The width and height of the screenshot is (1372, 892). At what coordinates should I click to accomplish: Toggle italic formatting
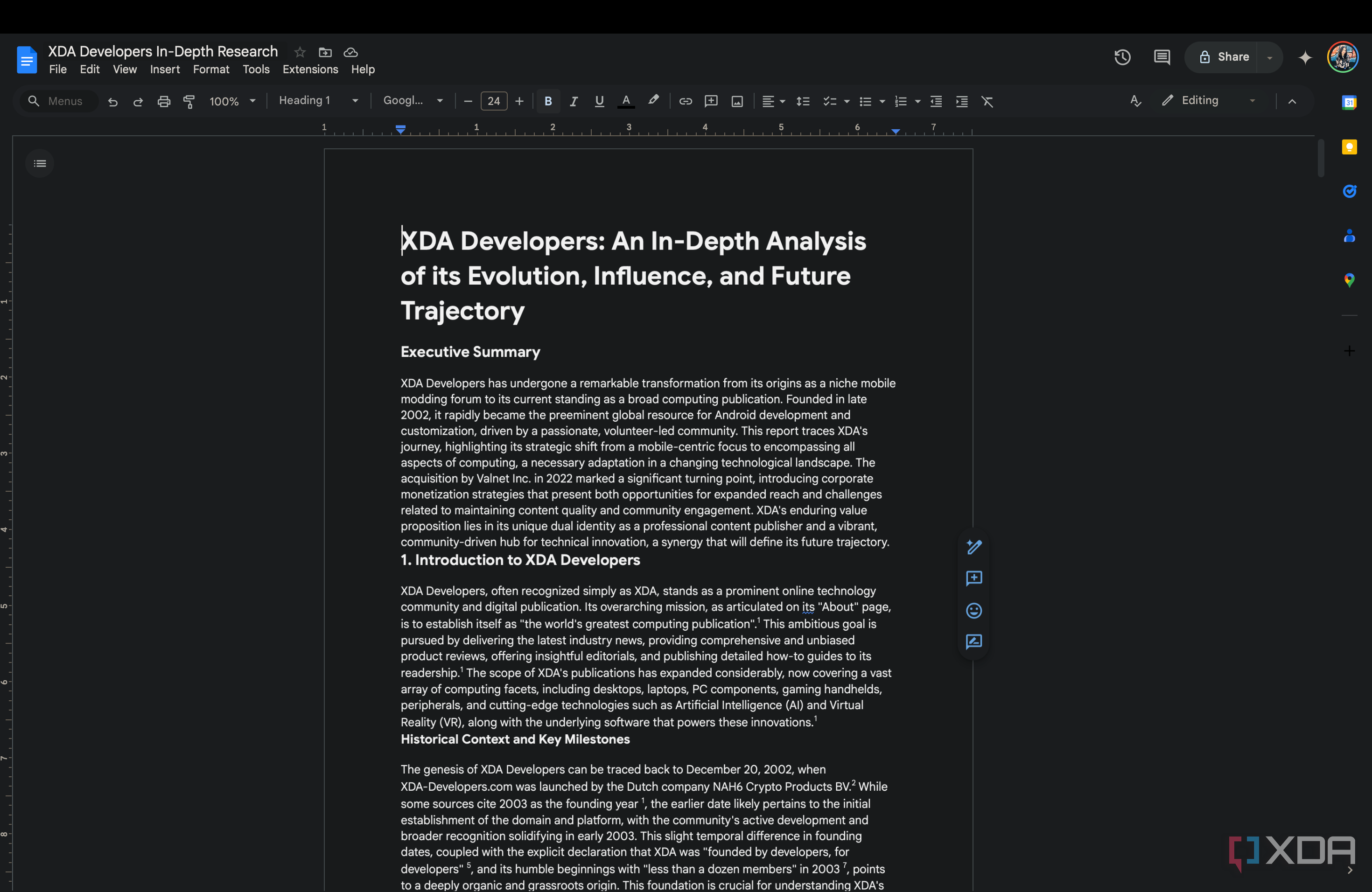[574, 101]
